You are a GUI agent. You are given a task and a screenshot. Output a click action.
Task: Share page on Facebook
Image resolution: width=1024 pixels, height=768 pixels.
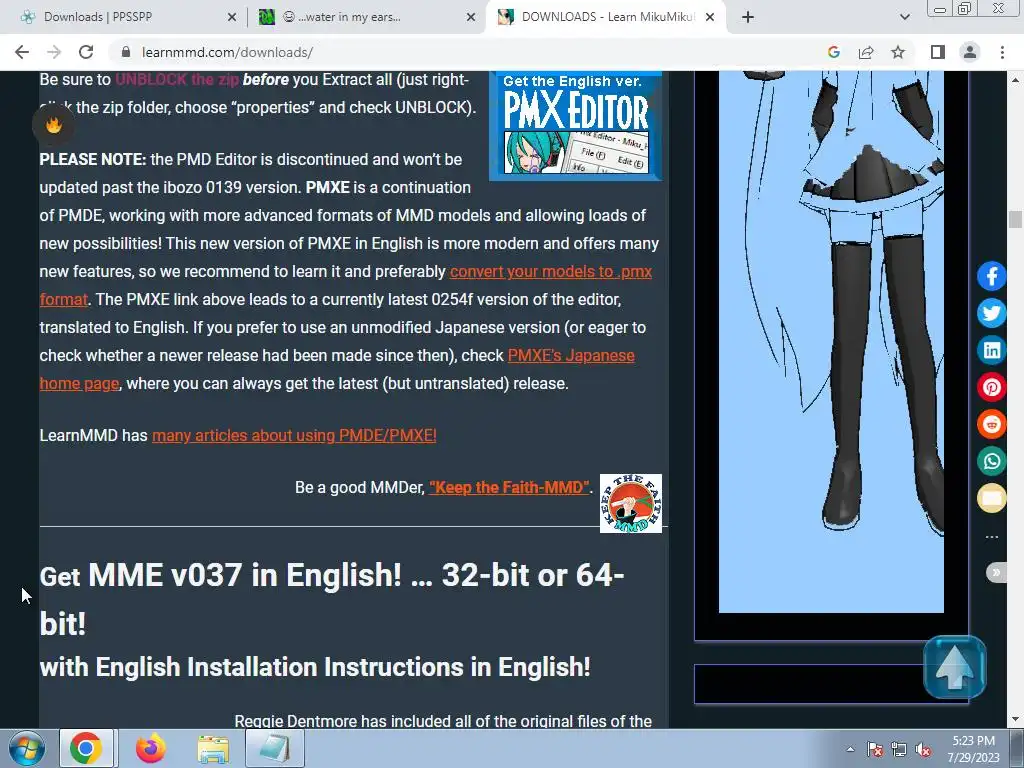pyautogui.click(x=991, y=276)
